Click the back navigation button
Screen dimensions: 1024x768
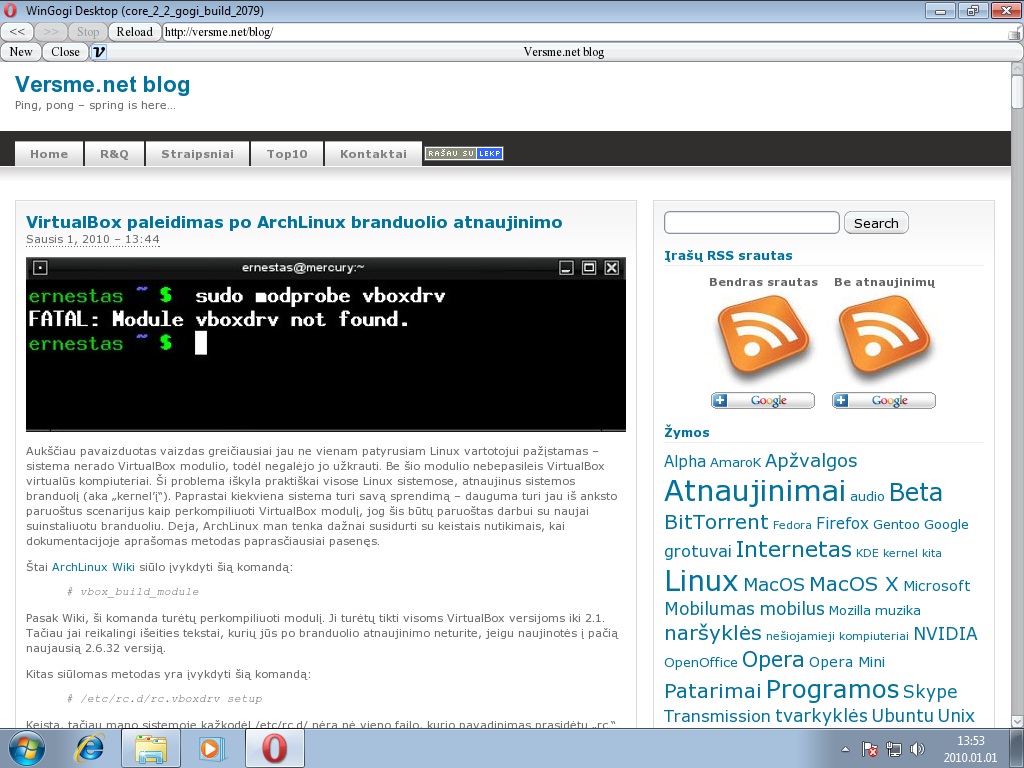coord(17,32)
